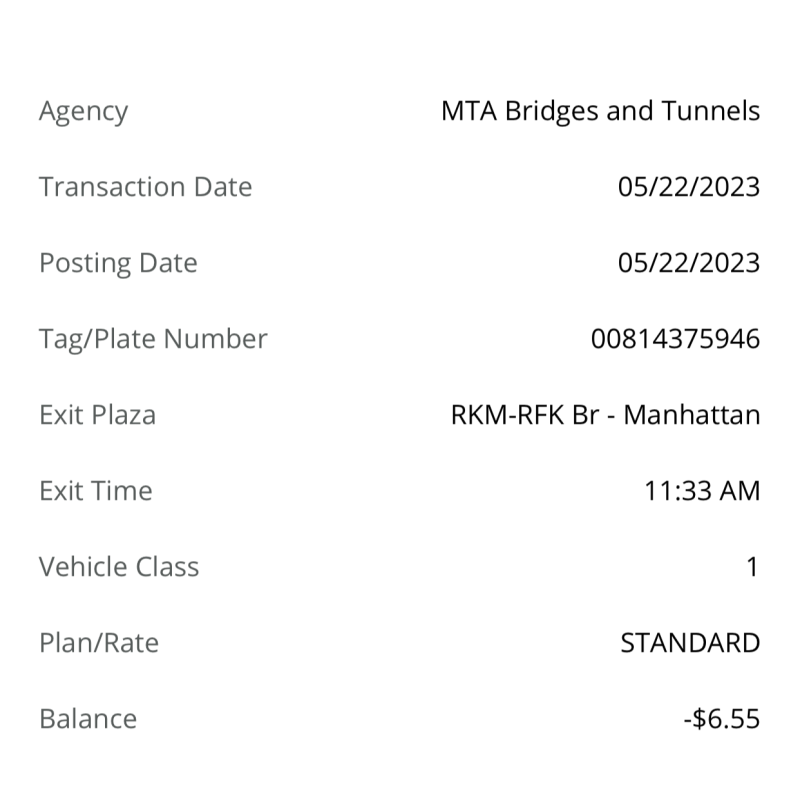Select the 11:33 AM exit time
The height and width of the screenshot is (800, 800).
pyautogui.click(x=702, y=490)
